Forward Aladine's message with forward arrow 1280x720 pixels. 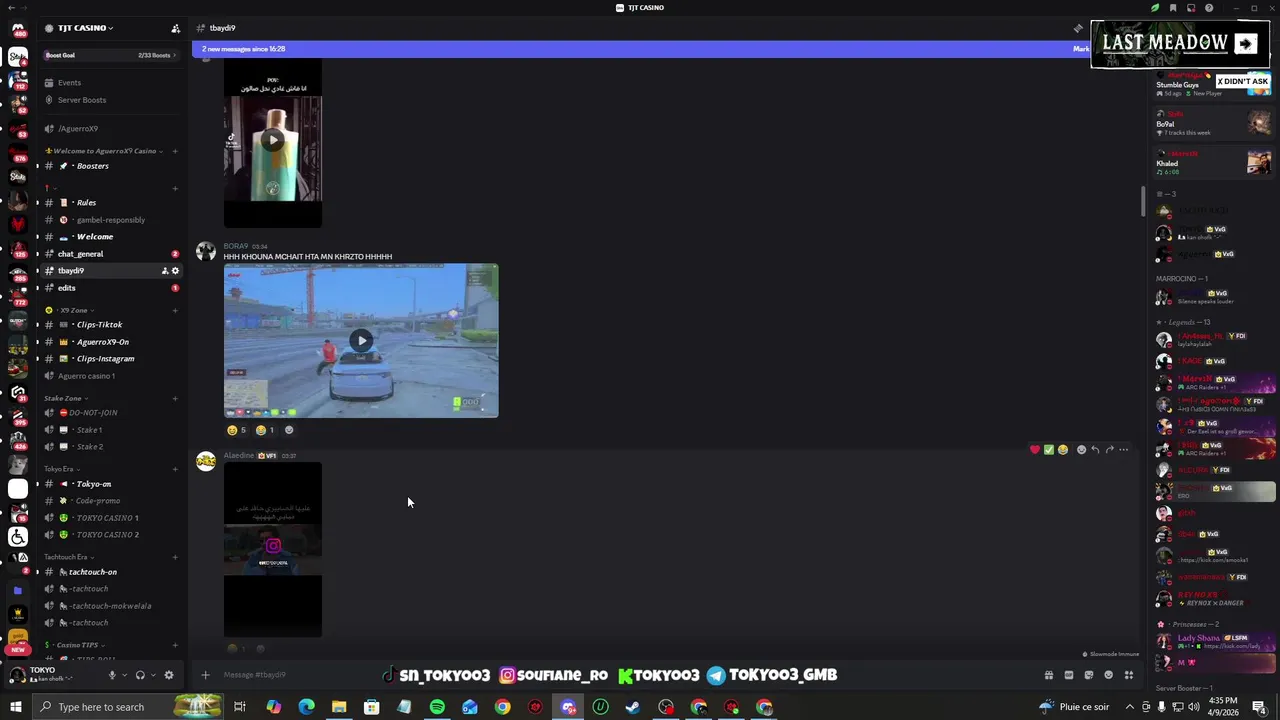(x=1109, y=450)
